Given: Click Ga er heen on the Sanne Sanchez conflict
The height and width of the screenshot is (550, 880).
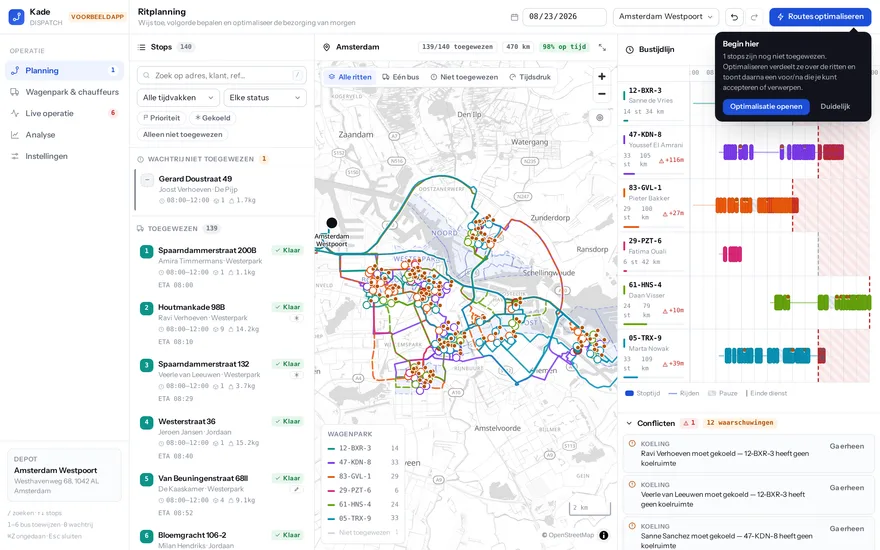Looking at the screenshot, I should (846, 529).
